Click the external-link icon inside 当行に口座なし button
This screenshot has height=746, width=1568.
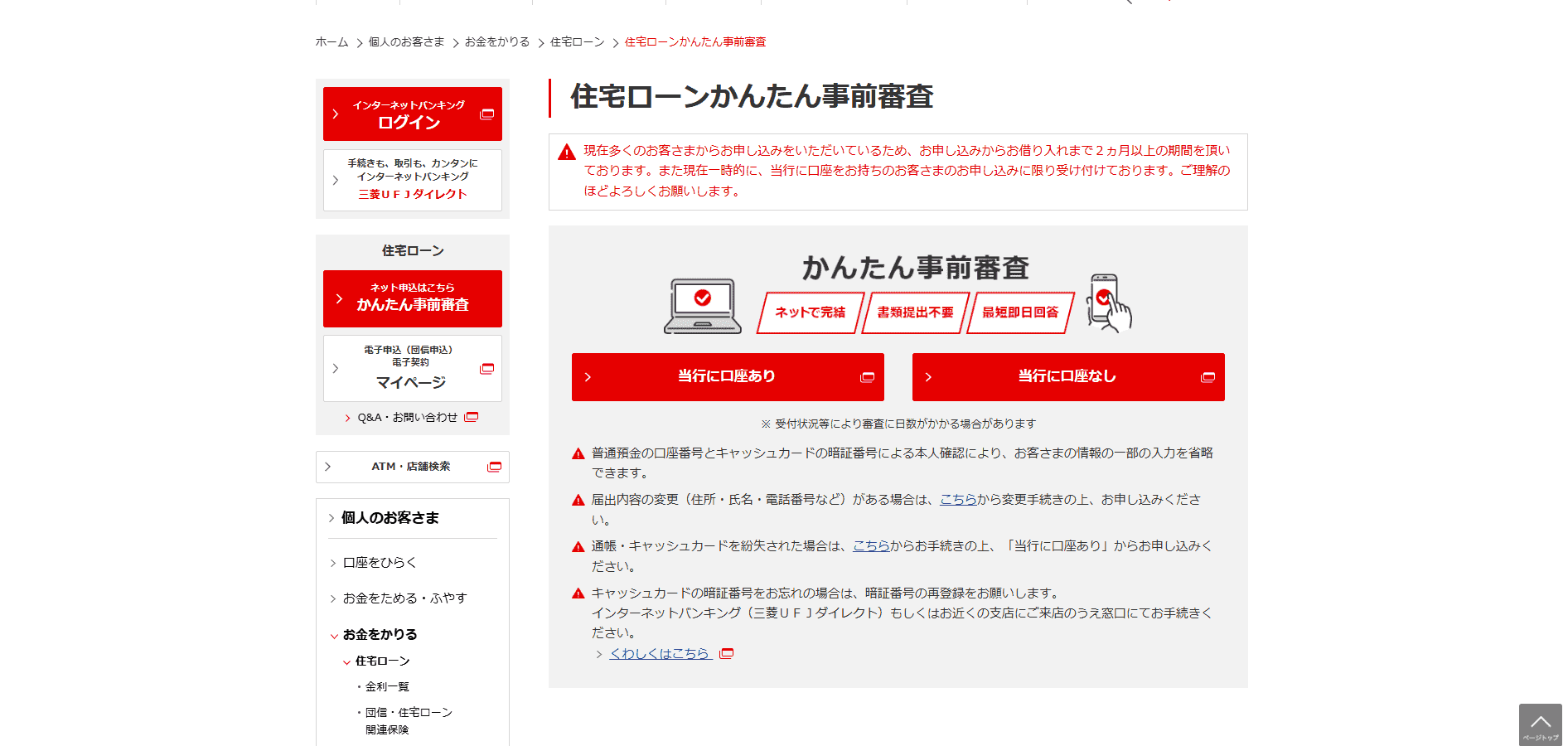pyautogui.click(x=1207, y=377)
